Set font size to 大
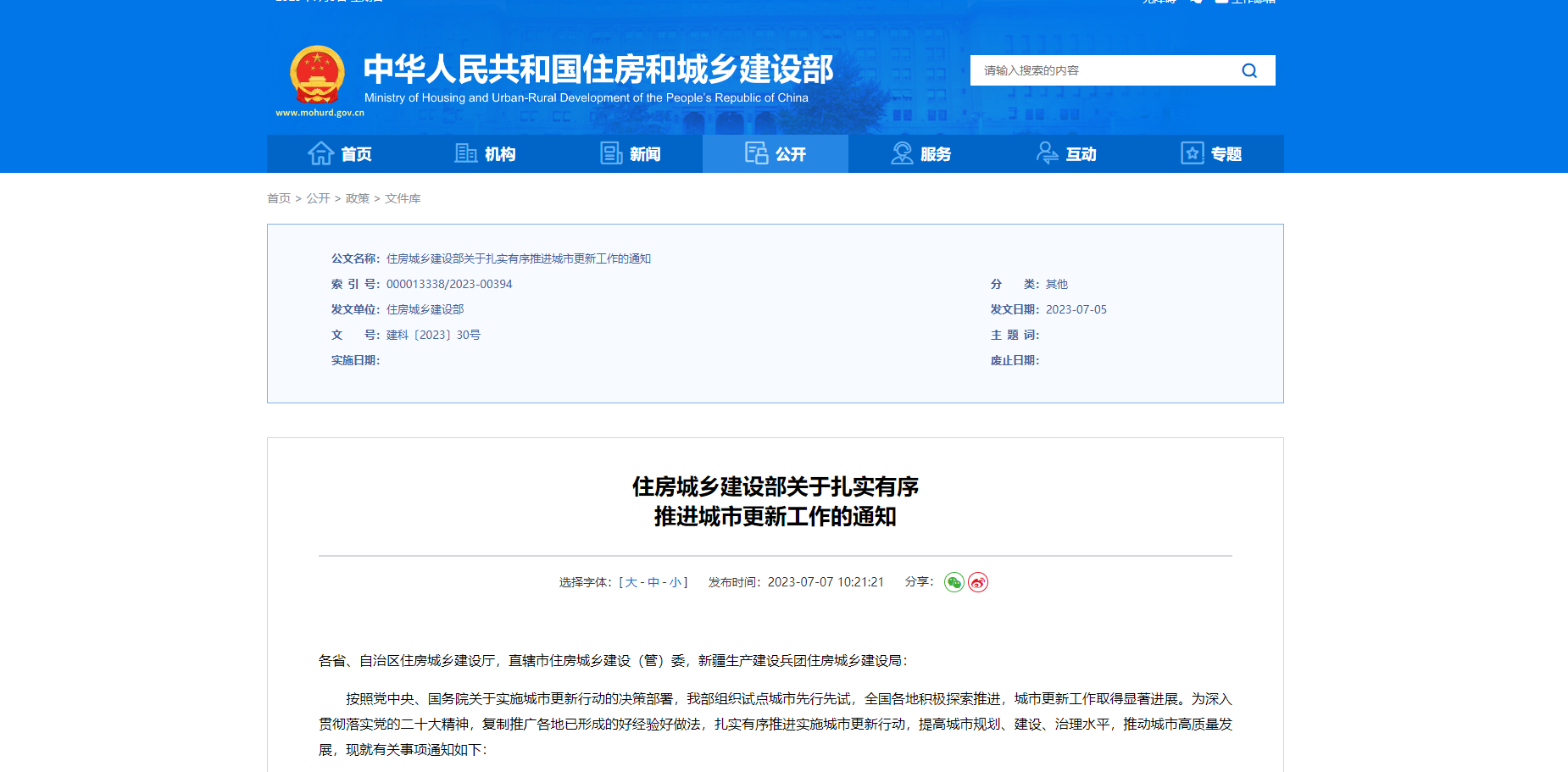The width and height of the screenshot is (1568, 772). (631, 582)
